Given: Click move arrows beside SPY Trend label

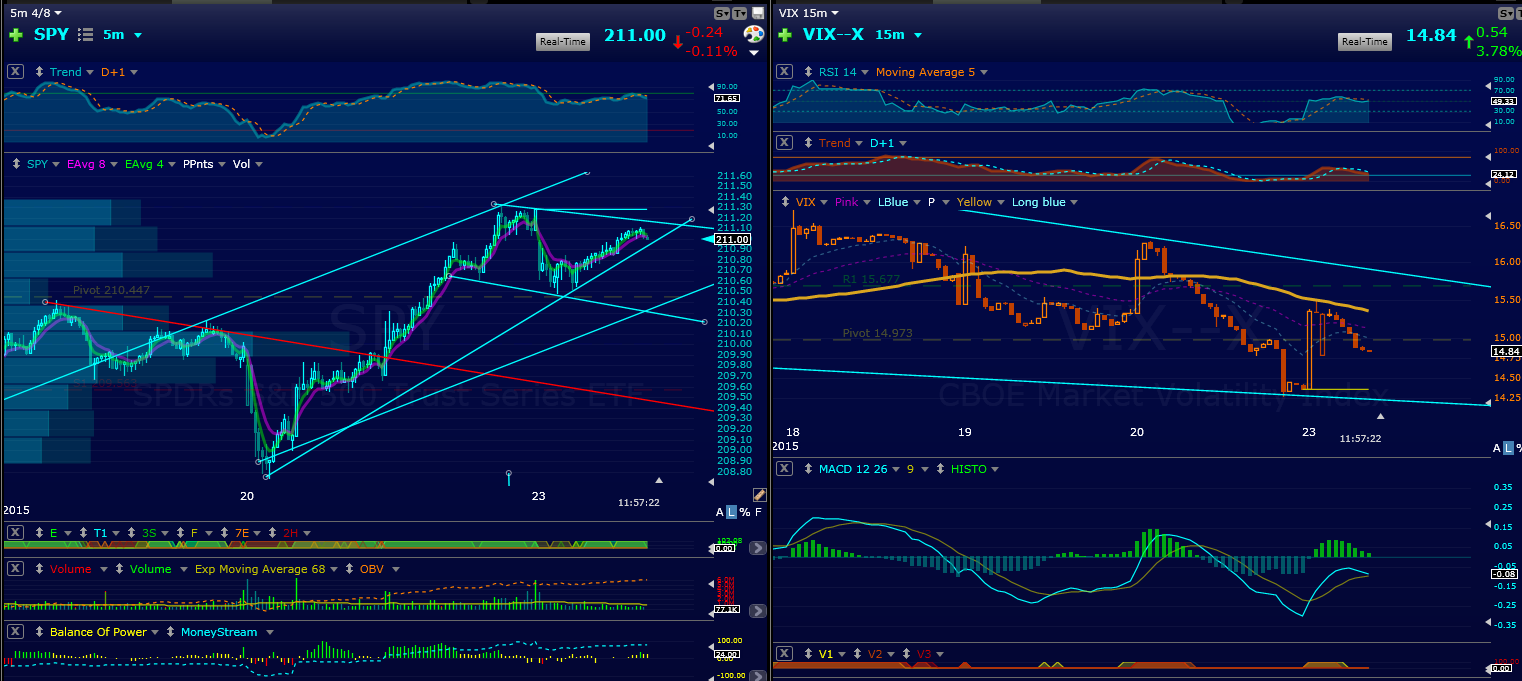Looking at the screenshot, I should (39, 72).
